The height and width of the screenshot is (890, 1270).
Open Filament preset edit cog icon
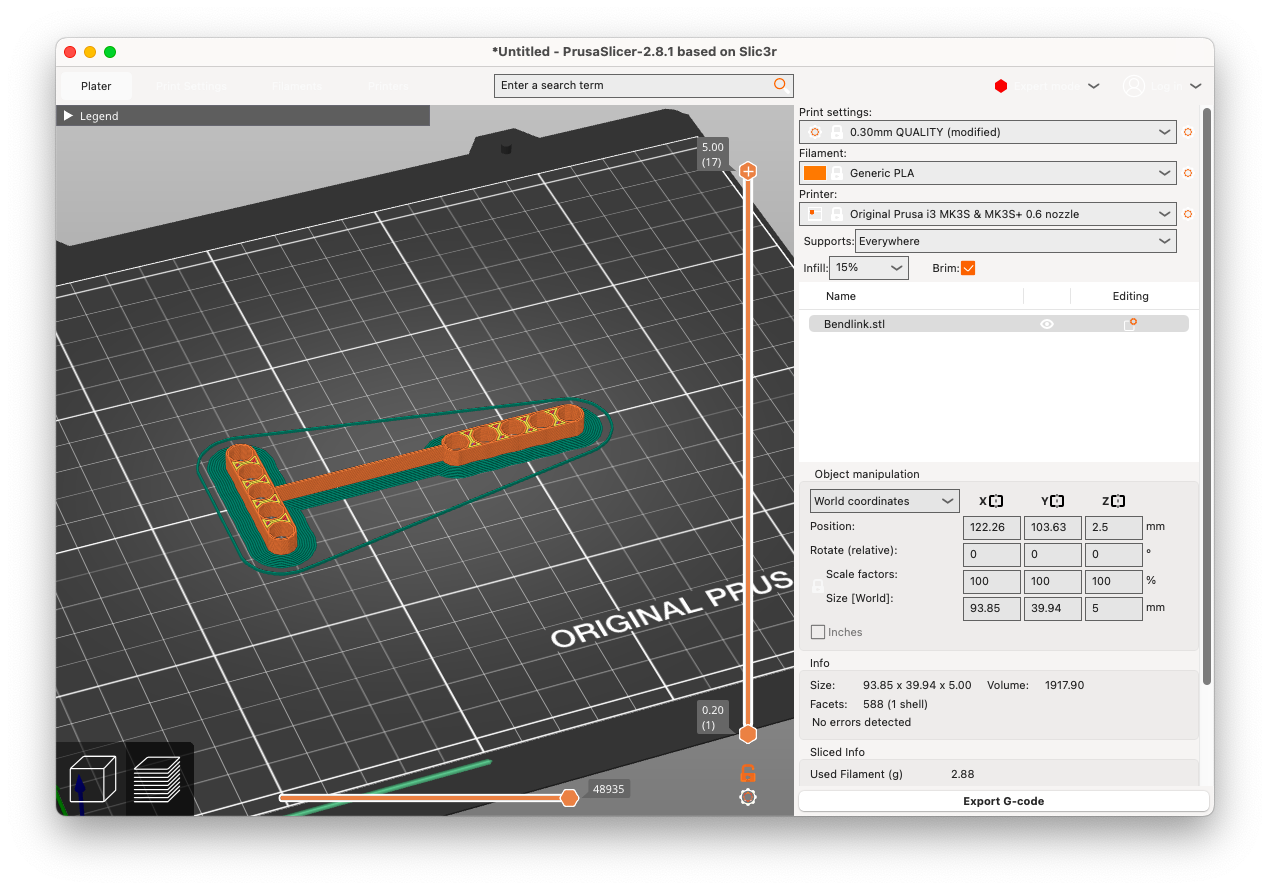[1187, 173]
